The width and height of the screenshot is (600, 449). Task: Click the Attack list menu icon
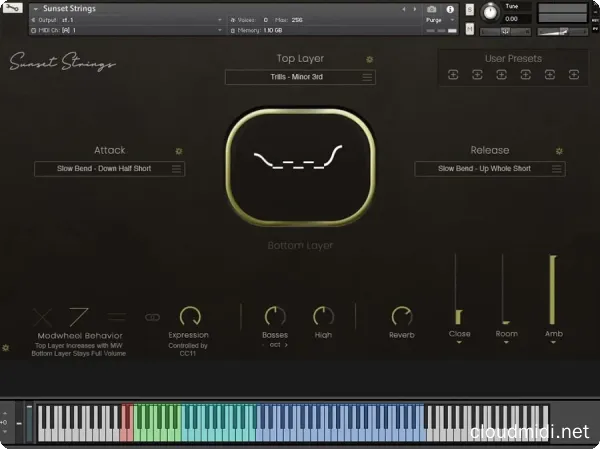tap(176, 169)
